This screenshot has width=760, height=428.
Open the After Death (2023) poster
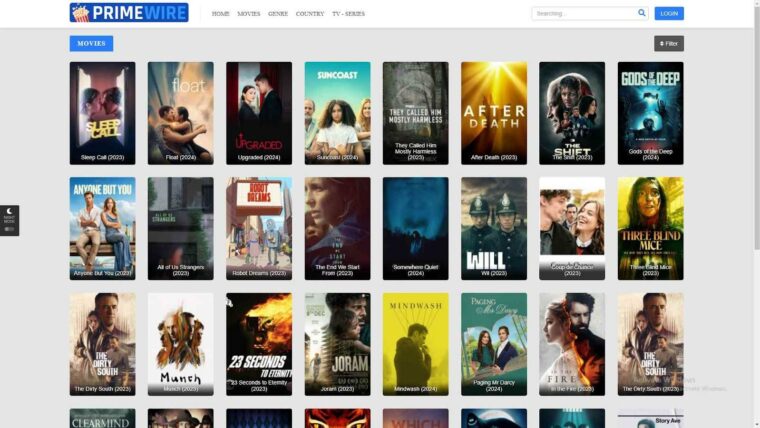point(494,113)
